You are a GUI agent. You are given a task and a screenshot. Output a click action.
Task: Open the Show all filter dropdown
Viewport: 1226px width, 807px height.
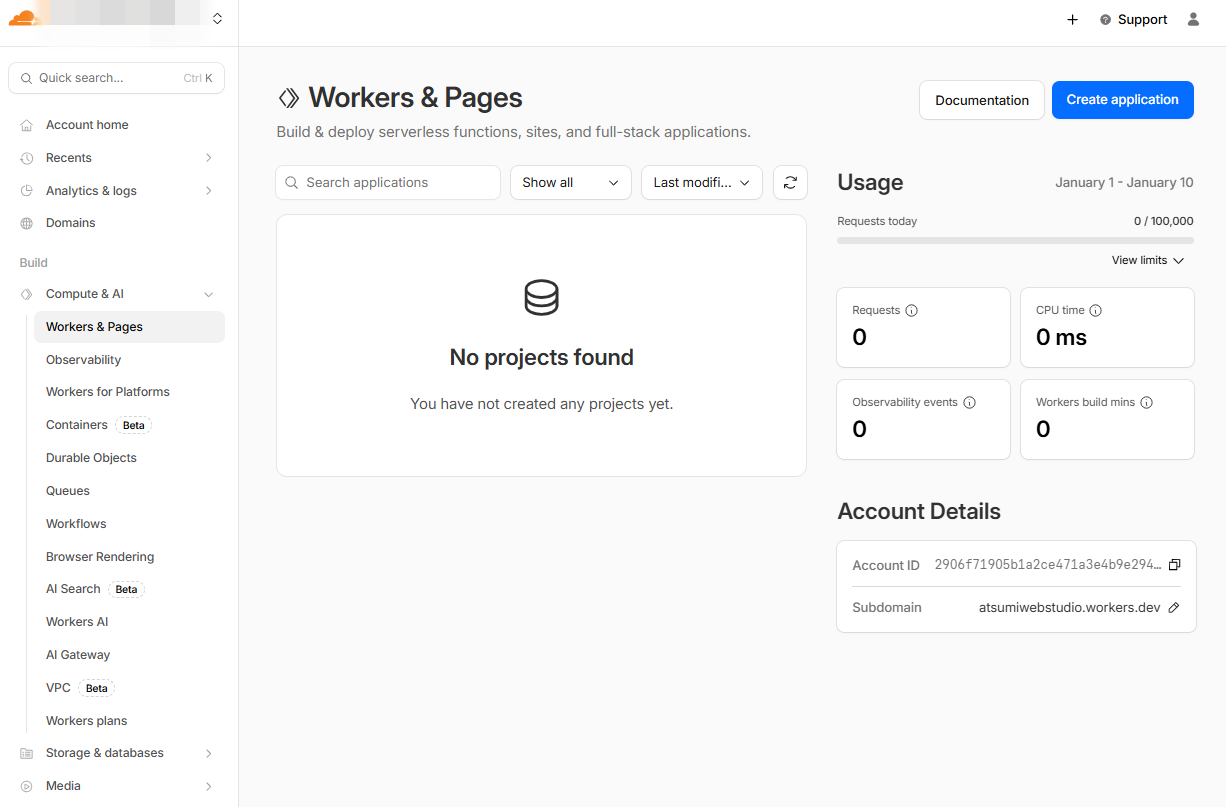click(570, 183)
